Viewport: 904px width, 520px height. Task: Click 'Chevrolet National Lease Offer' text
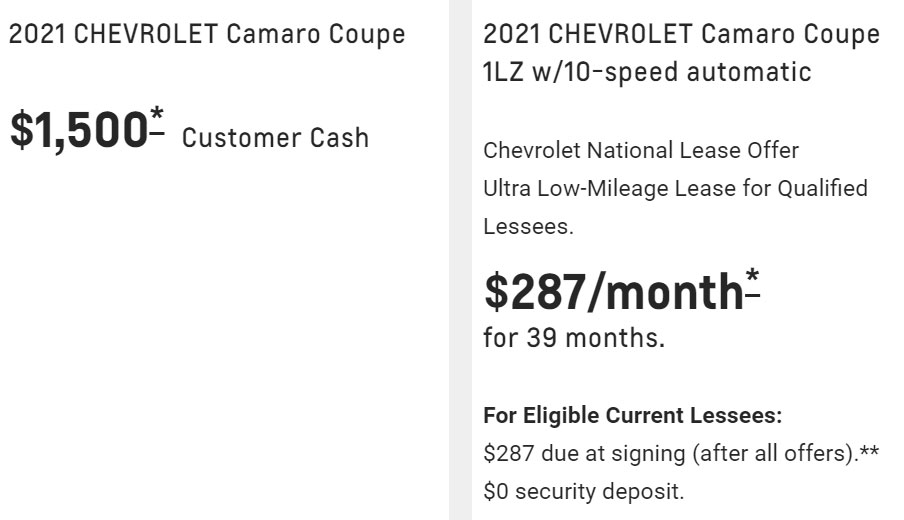pos(641,150)
